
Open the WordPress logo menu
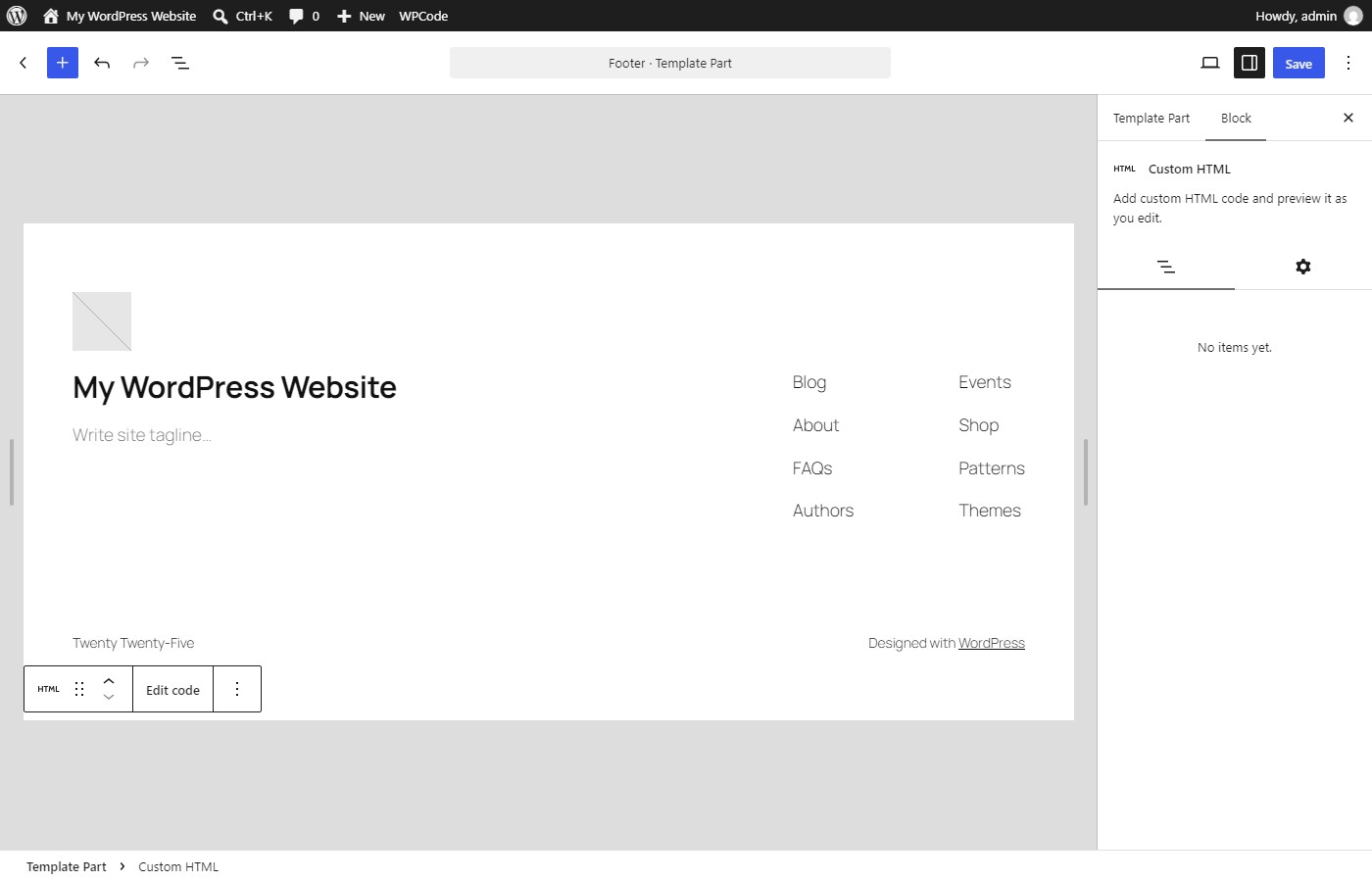pos(17,16)
